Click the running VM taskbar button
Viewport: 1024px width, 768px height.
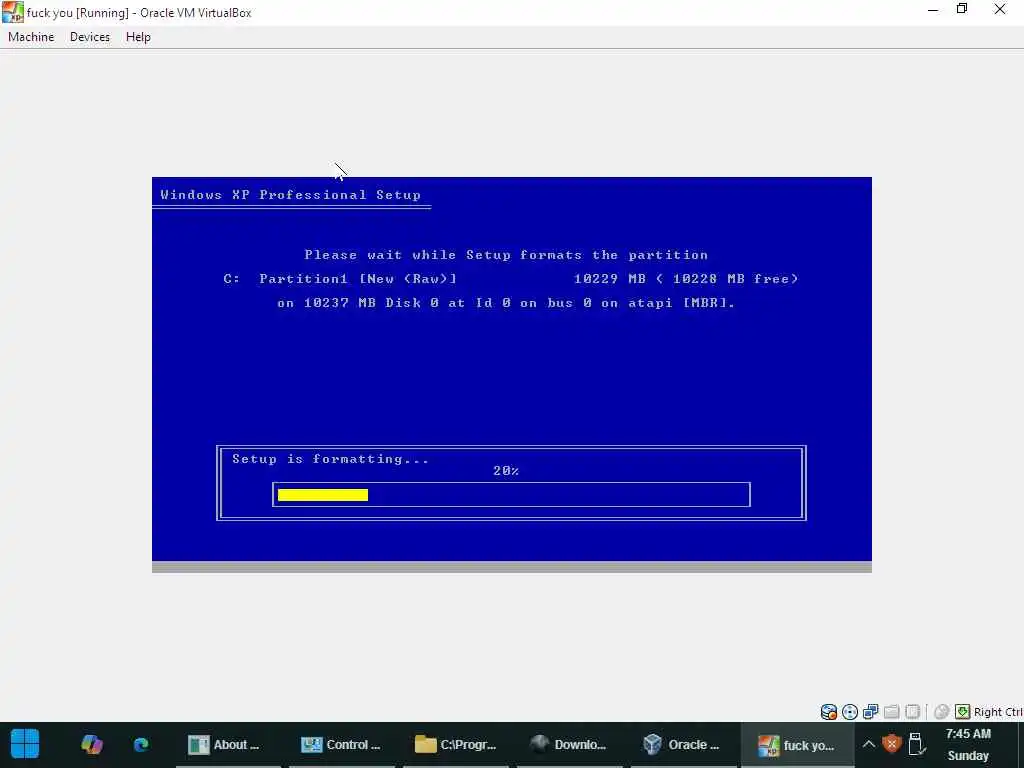797,744
